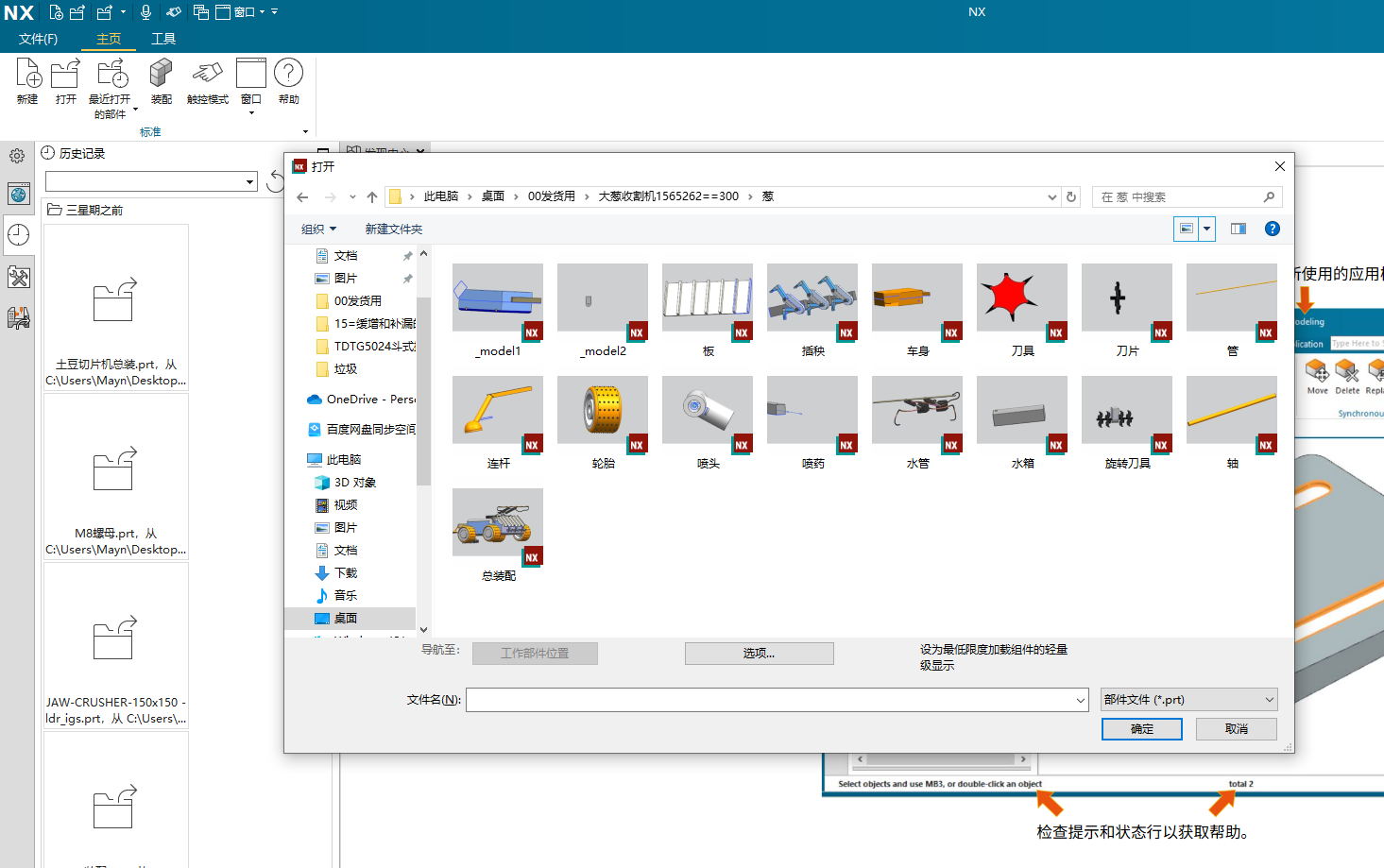Expand the 标准 ribbon group options
The image size is (1384, 868).
(x=305, y=132)
